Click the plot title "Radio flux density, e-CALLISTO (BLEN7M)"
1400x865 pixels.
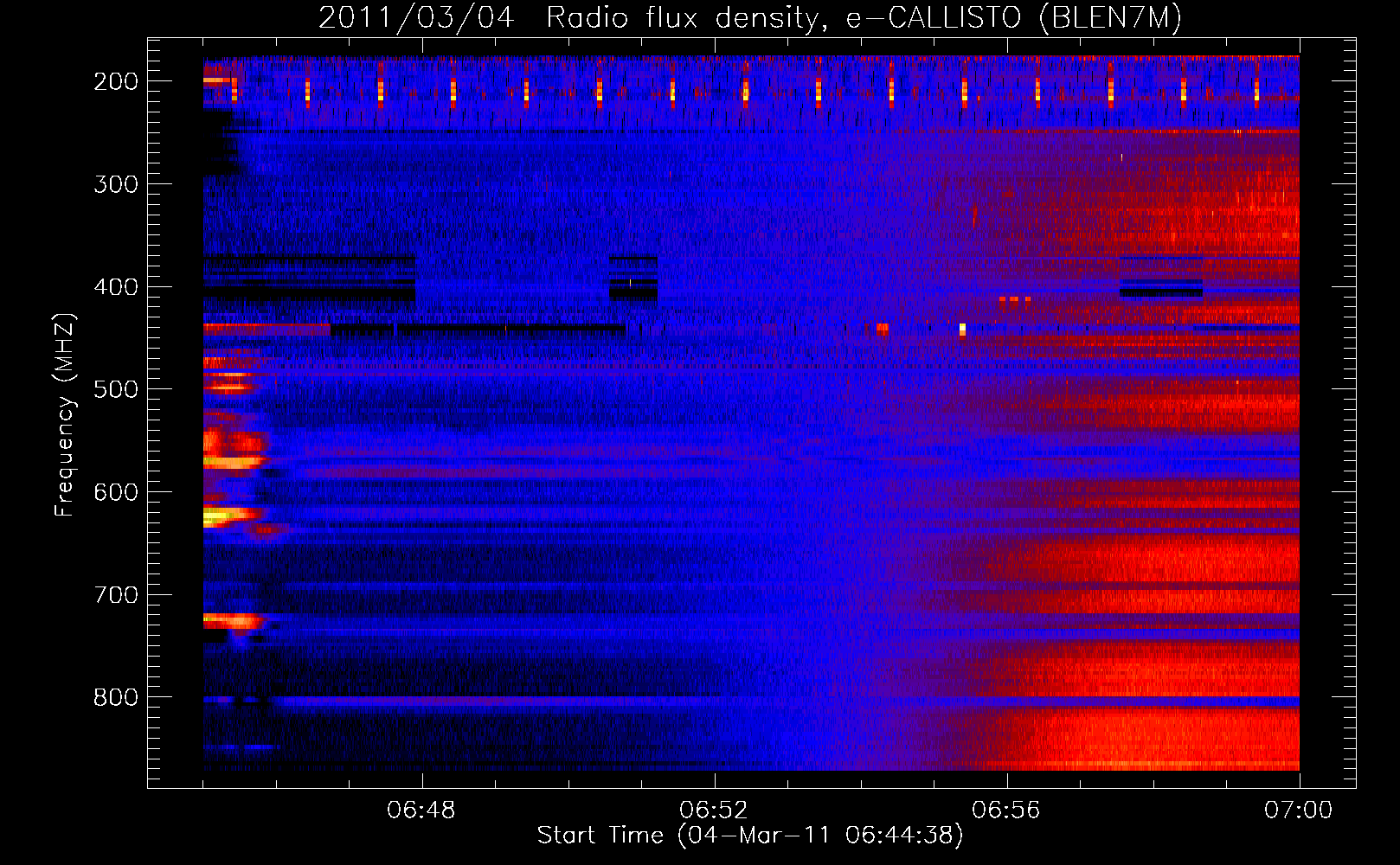pyautogui.click(x=864, y=18)
